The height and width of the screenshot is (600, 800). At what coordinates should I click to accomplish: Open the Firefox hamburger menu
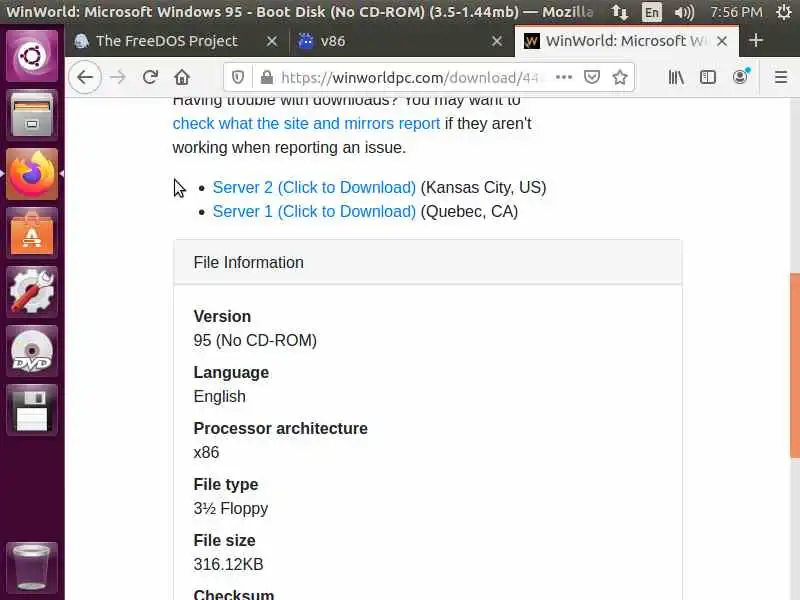[x=781, y=78]
